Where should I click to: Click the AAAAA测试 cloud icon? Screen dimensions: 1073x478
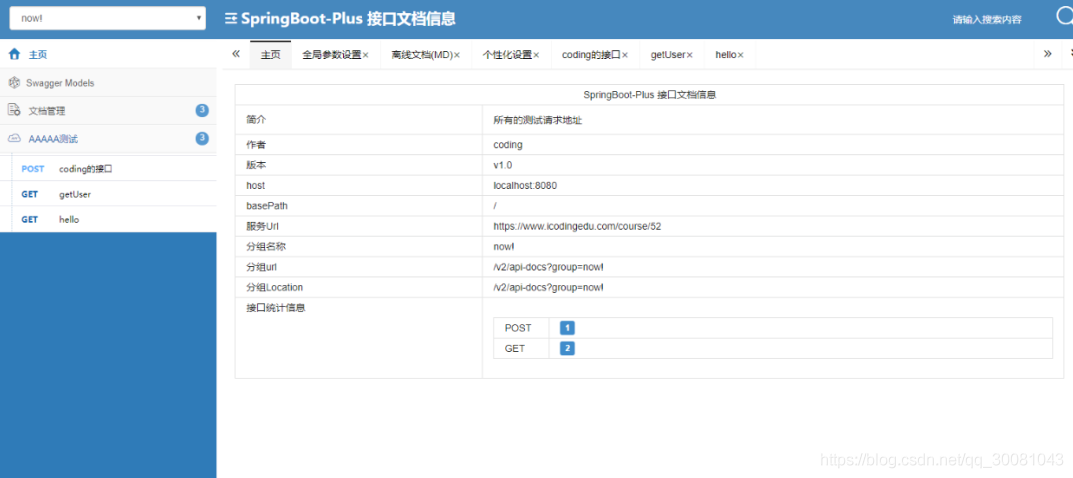[x=14, y=139]
